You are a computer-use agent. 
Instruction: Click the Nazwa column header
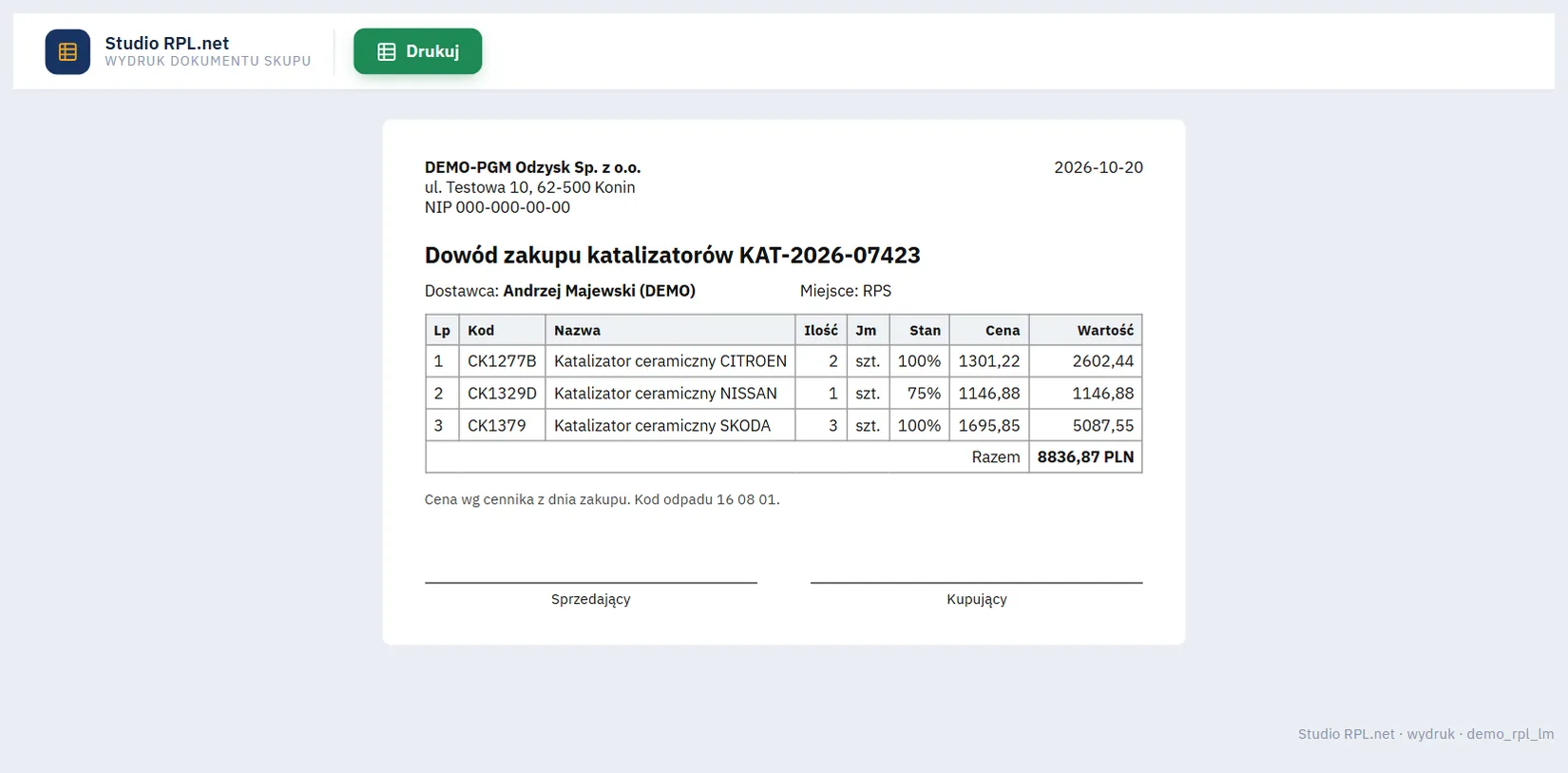(x=670, y=330)
